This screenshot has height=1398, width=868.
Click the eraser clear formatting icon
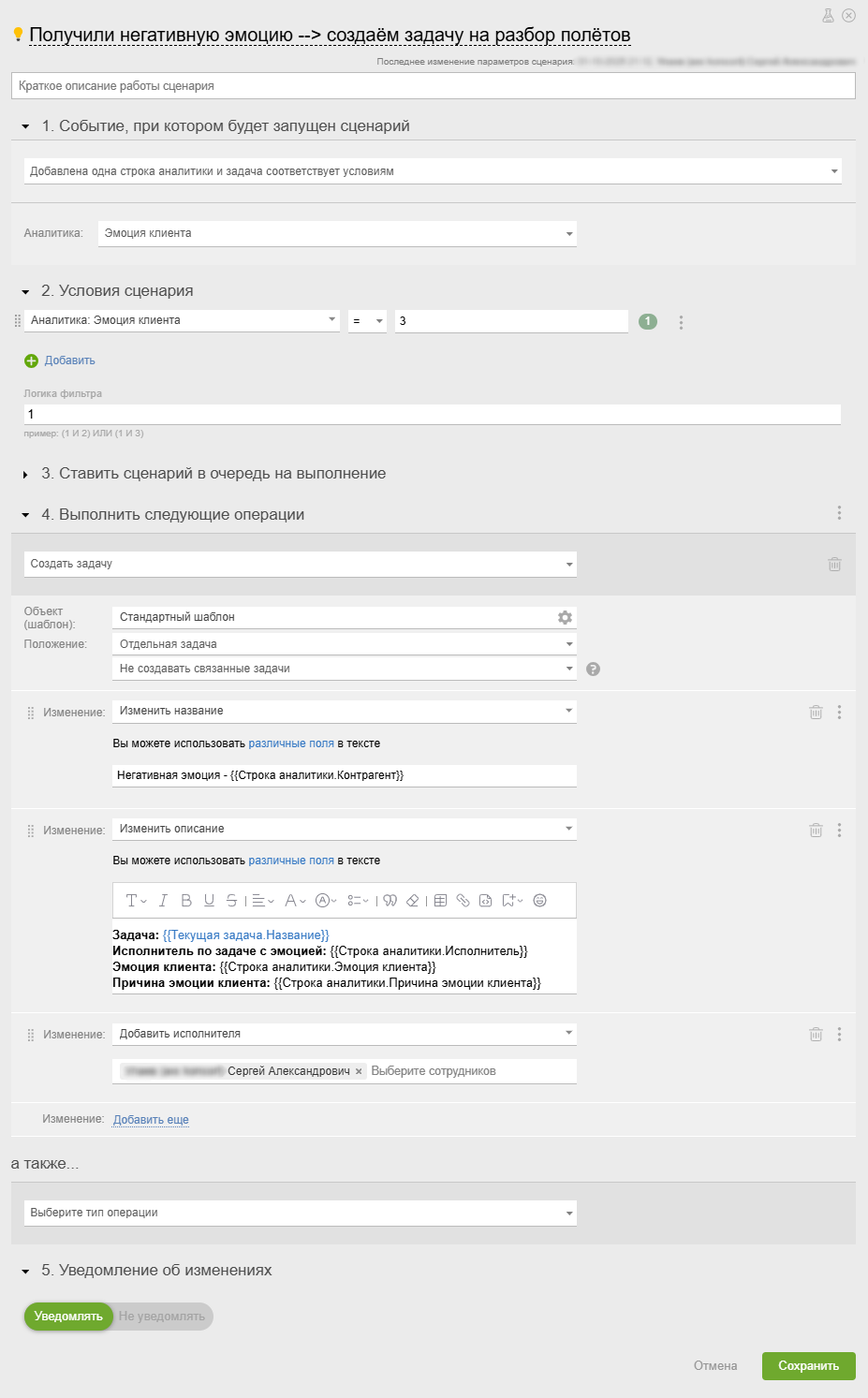tap(413, 901)
